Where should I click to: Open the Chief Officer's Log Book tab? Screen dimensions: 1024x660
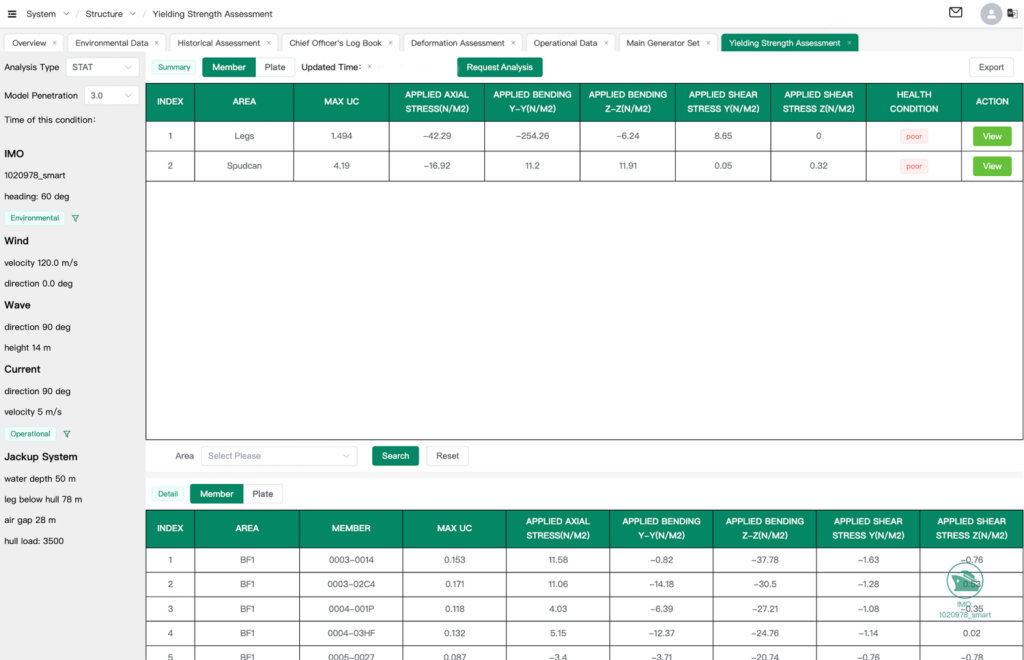coord(335,43)
